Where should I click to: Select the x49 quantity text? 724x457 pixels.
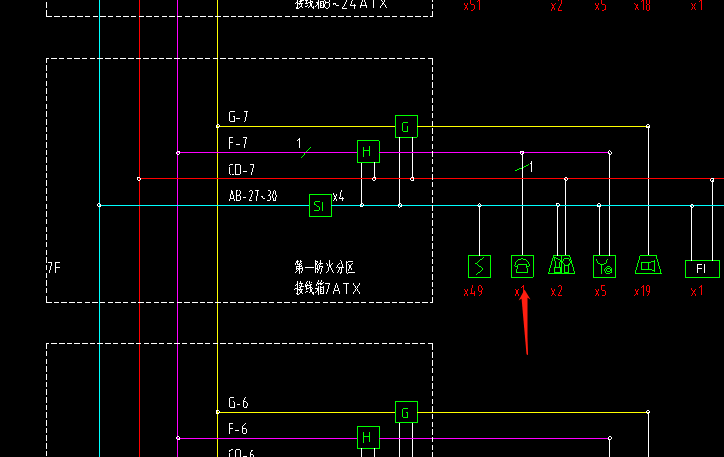(x=473, y=291)
